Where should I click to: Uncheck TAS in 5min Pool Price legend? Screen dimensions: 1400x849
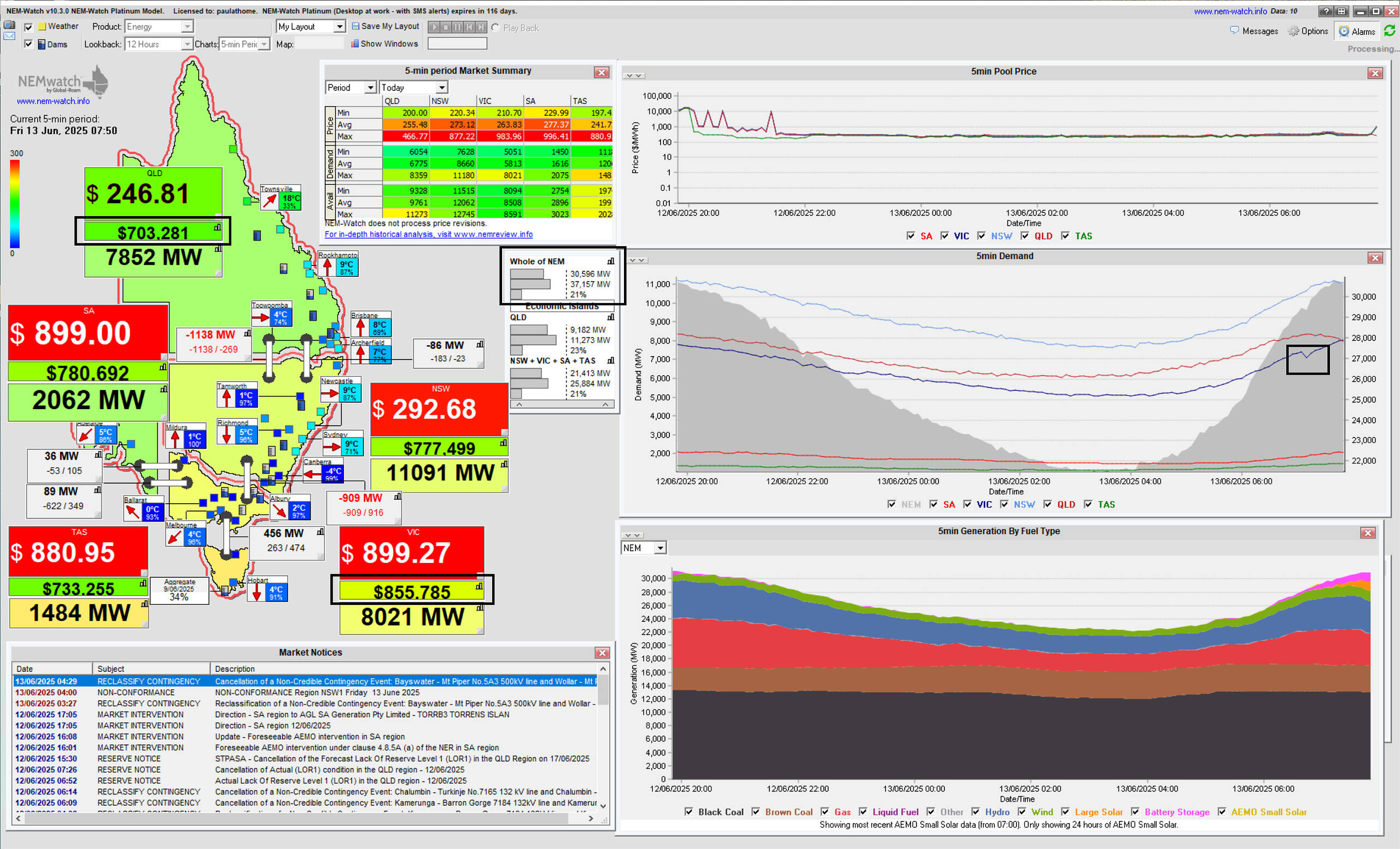pos(1065,236)
